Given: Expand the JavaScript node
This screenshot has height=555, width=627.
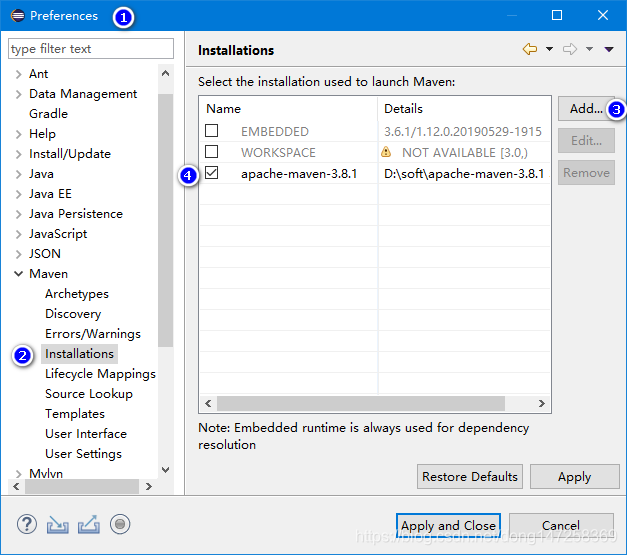Looking at the screenshot, I should (18, 234).
